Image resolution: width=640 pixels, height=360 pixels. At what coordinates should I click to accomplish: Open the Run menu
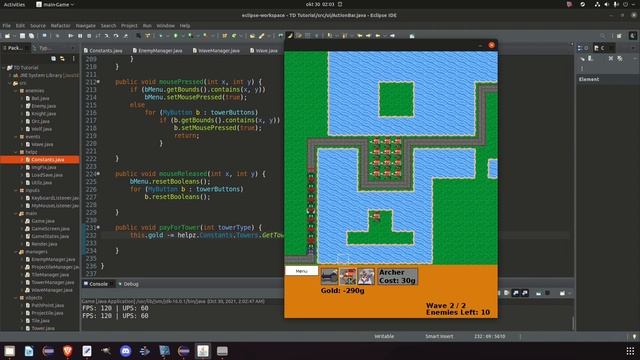(x=147, y=26)
